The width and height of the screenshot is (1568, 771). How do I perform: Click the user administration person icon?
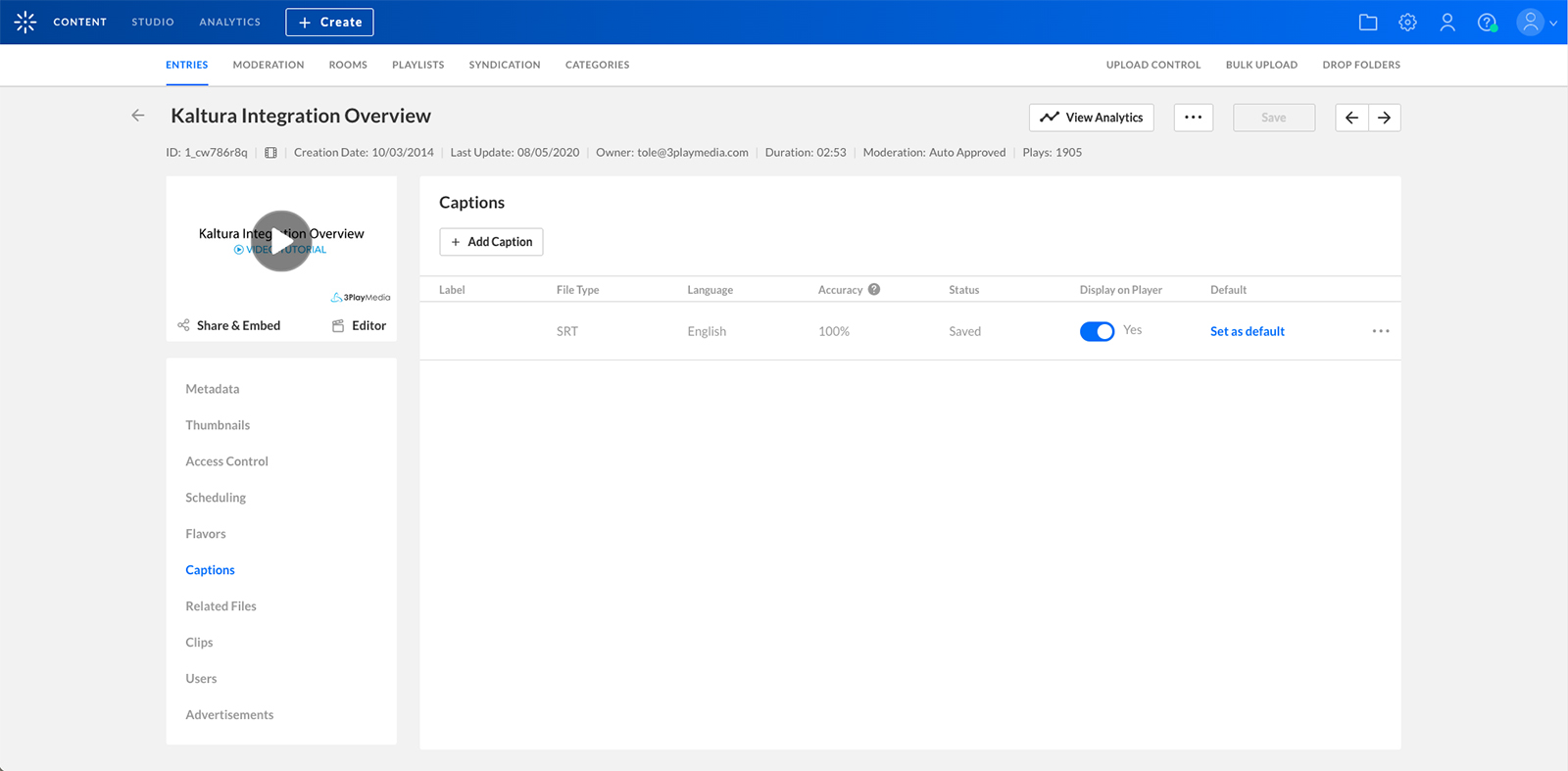[x=1446, y=23]
